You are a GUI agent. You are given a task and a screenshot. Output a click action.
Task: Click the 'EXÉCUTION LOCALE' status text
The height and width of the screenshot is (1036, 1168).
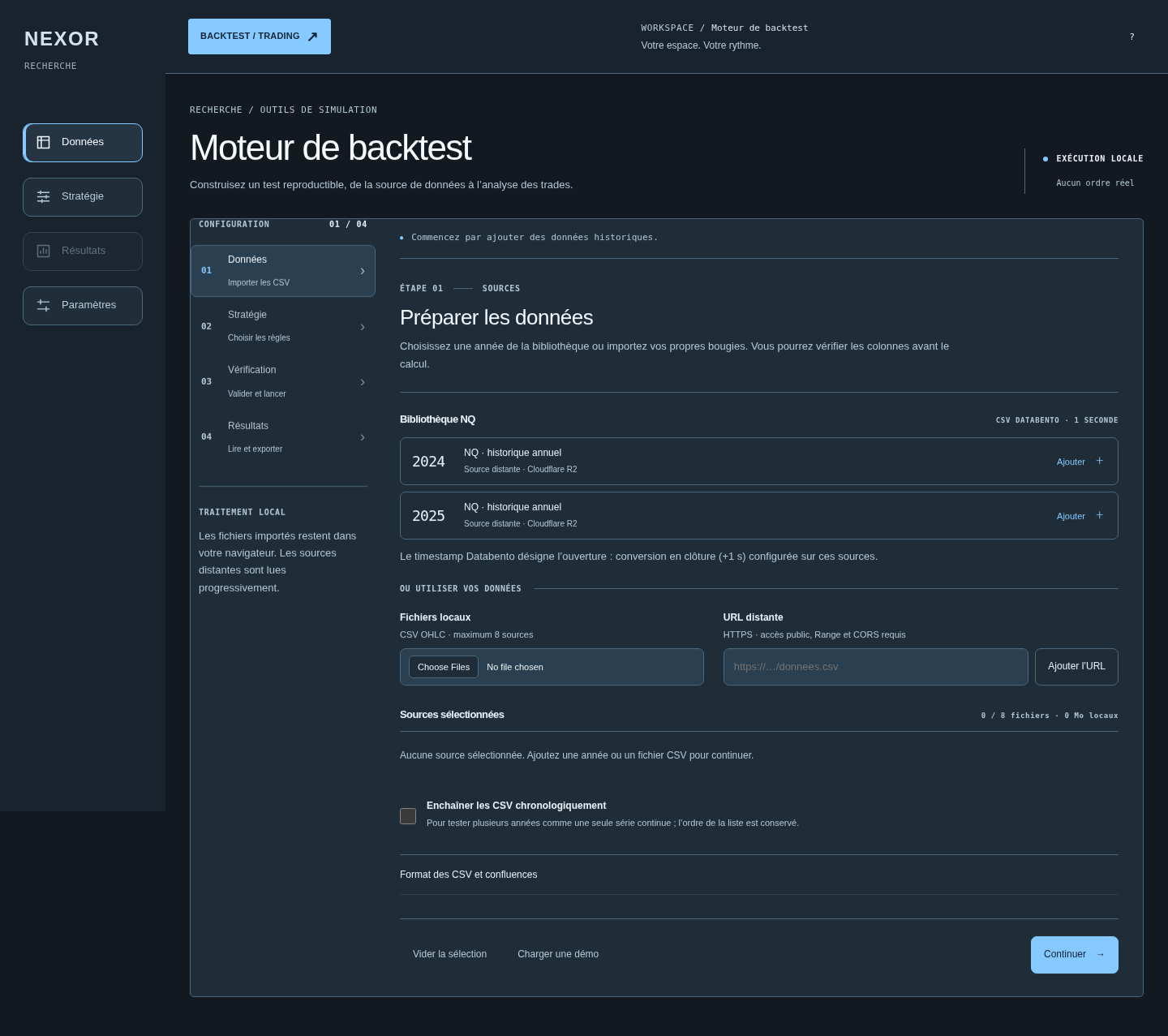click(x=1100, y=159)
